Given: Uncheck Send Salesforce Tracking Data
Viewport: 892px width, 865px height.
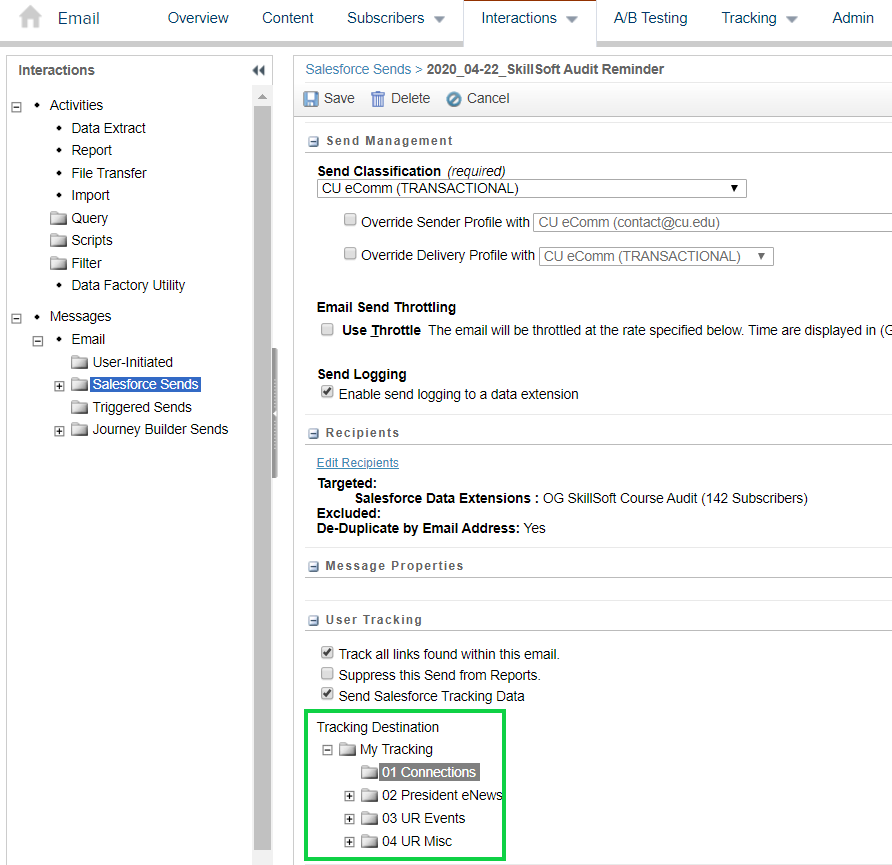Looking at the screenshot, I should [327, 694].
